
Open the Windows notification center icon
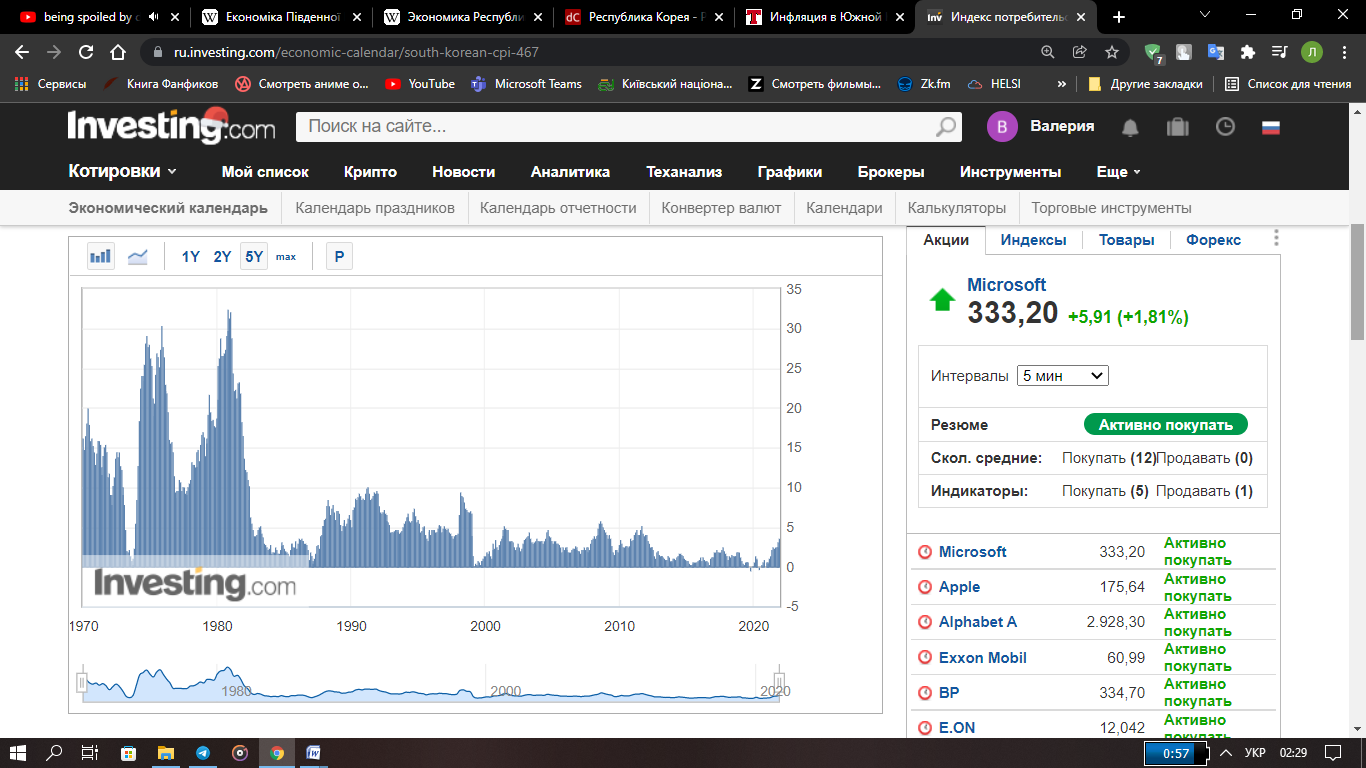point(1332,753)
